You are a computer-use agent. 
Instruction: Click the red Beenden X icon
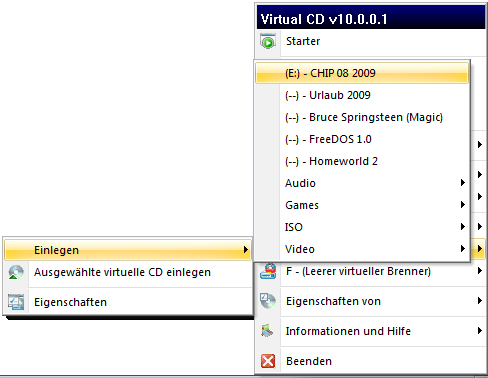pyautogui.click(x=268, y=361)
